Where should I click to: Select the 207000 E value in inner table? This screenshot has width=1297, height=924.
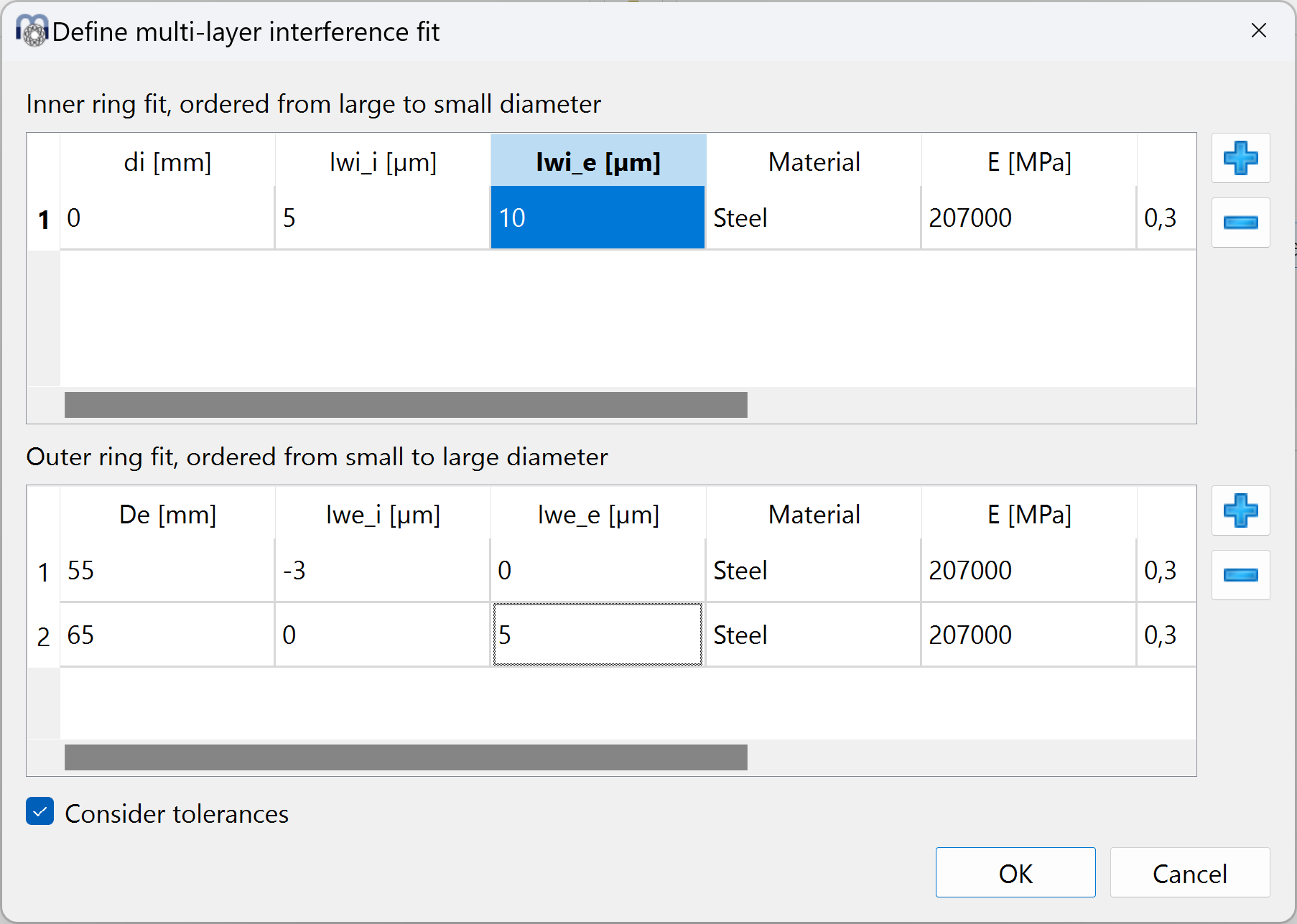tap(1028, 218)
